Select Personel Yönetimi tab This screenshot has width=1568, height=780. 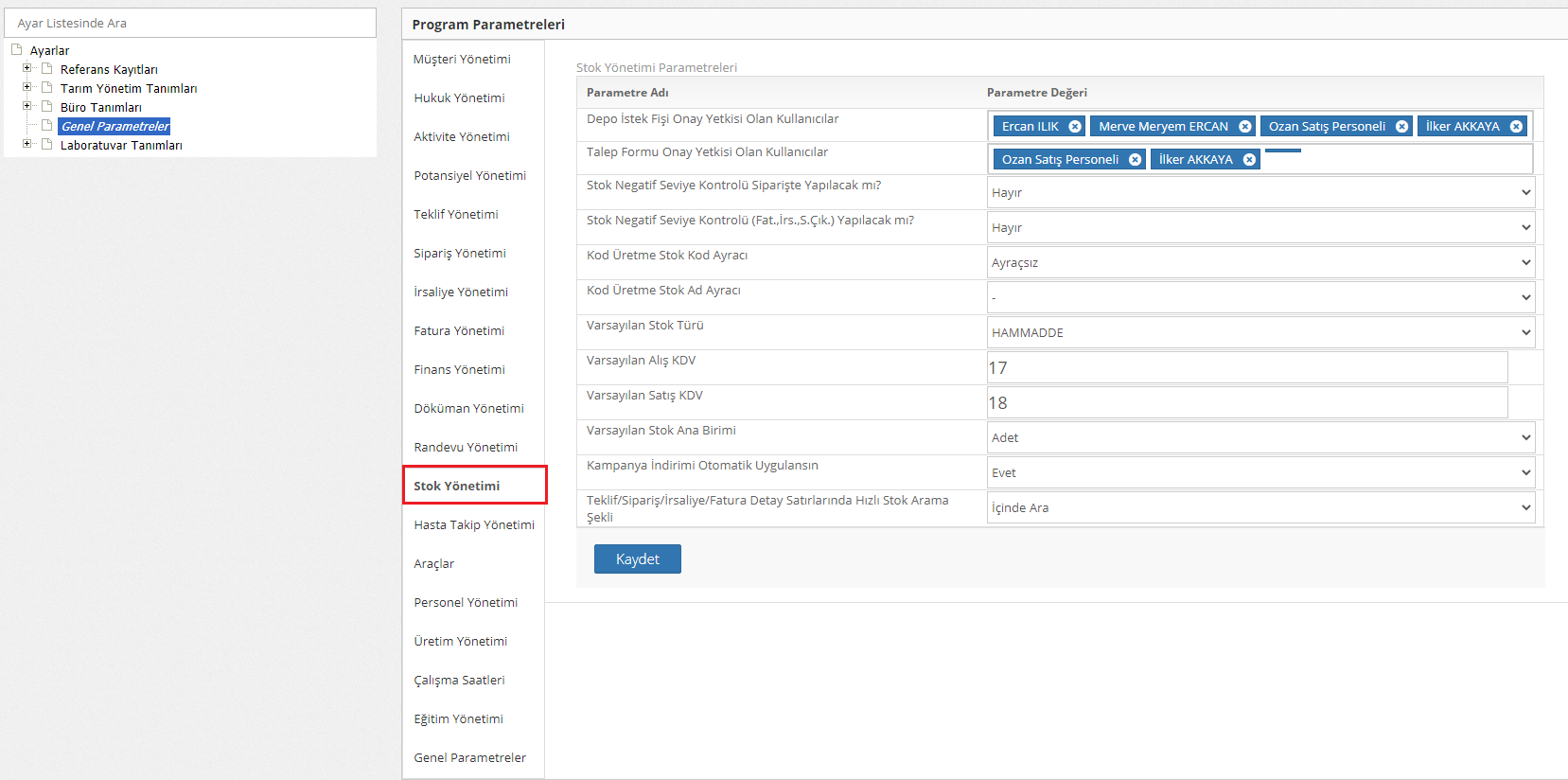466,602
